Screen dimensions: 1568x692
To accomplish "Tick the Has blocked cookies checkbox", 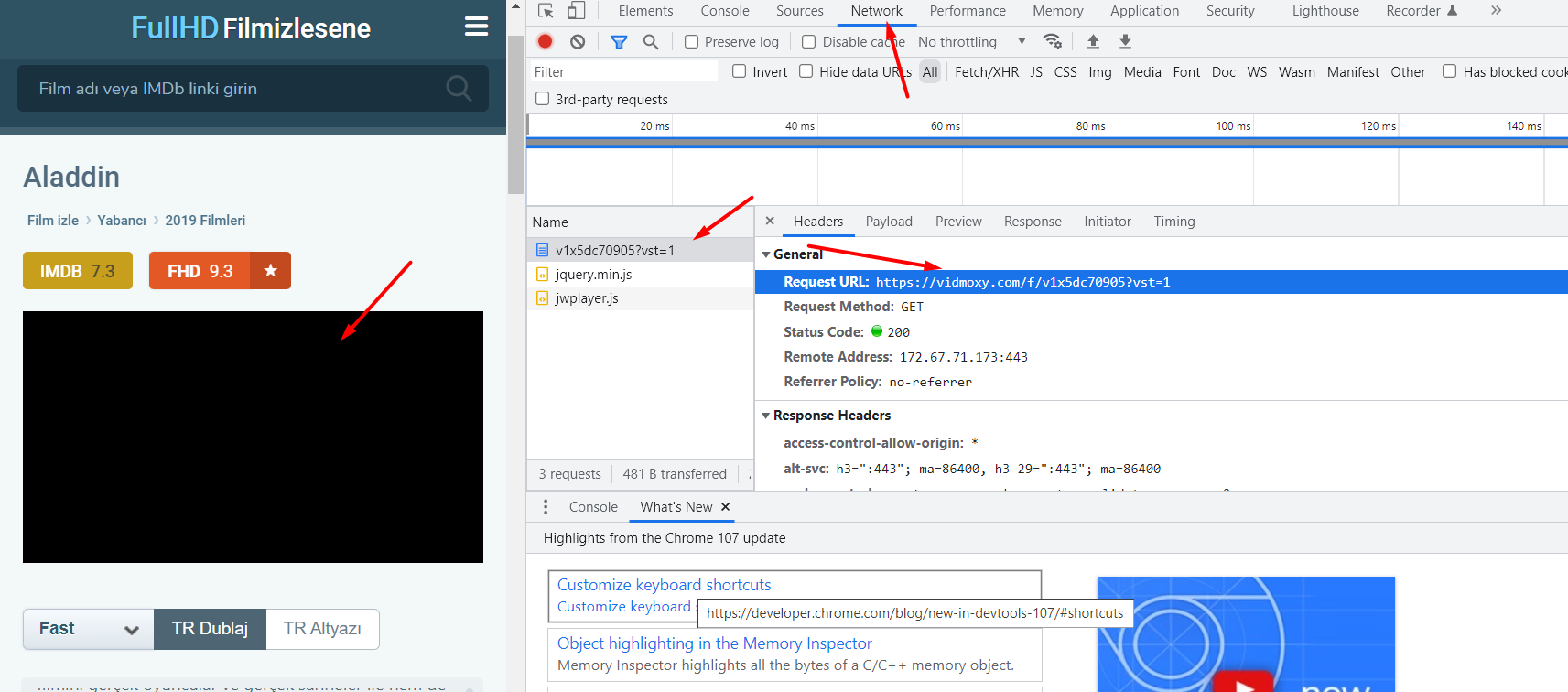I will (x=1450, y=71).
